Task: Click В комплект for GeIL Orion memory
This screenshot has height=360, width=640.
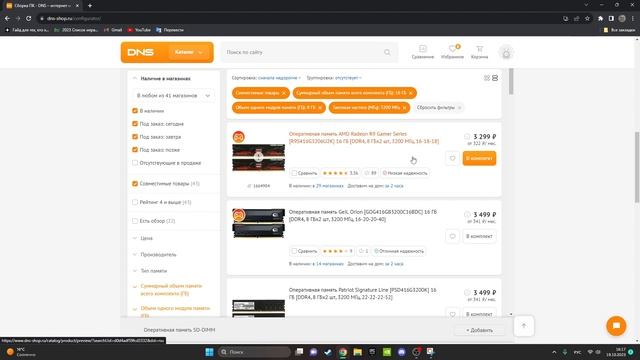Action: coord(479,236)
